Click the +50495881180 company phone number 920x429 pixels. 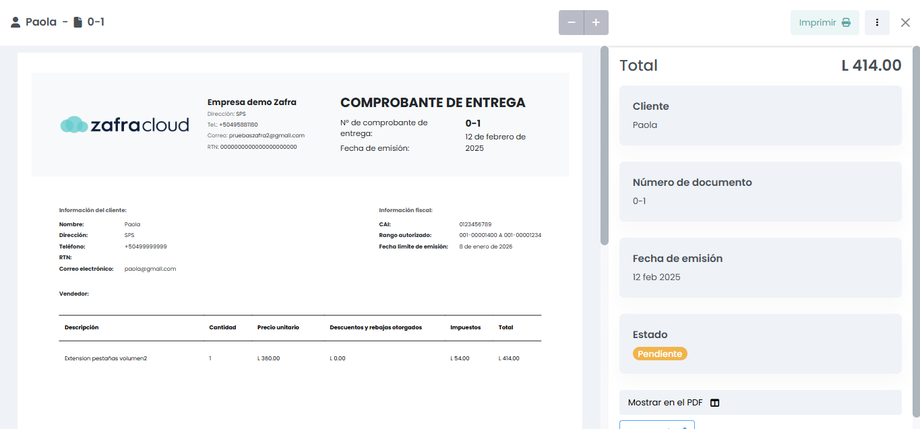[238, 124]
